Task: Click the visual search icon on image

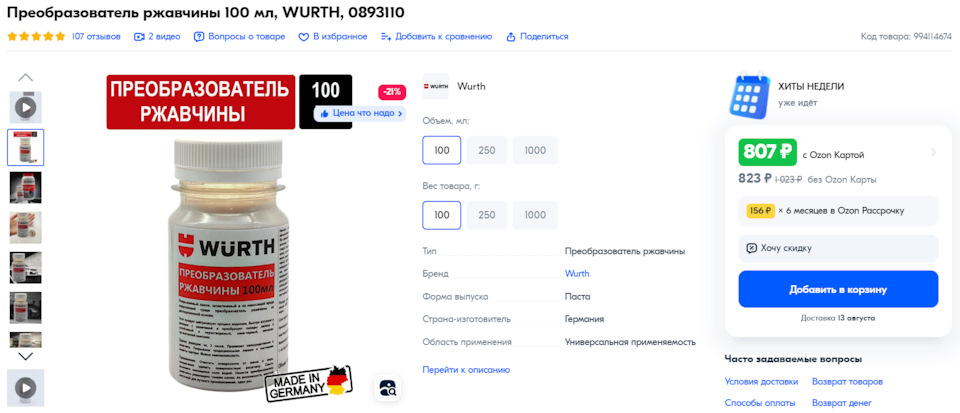Action: pyautogui.click(x=388, y=388)
